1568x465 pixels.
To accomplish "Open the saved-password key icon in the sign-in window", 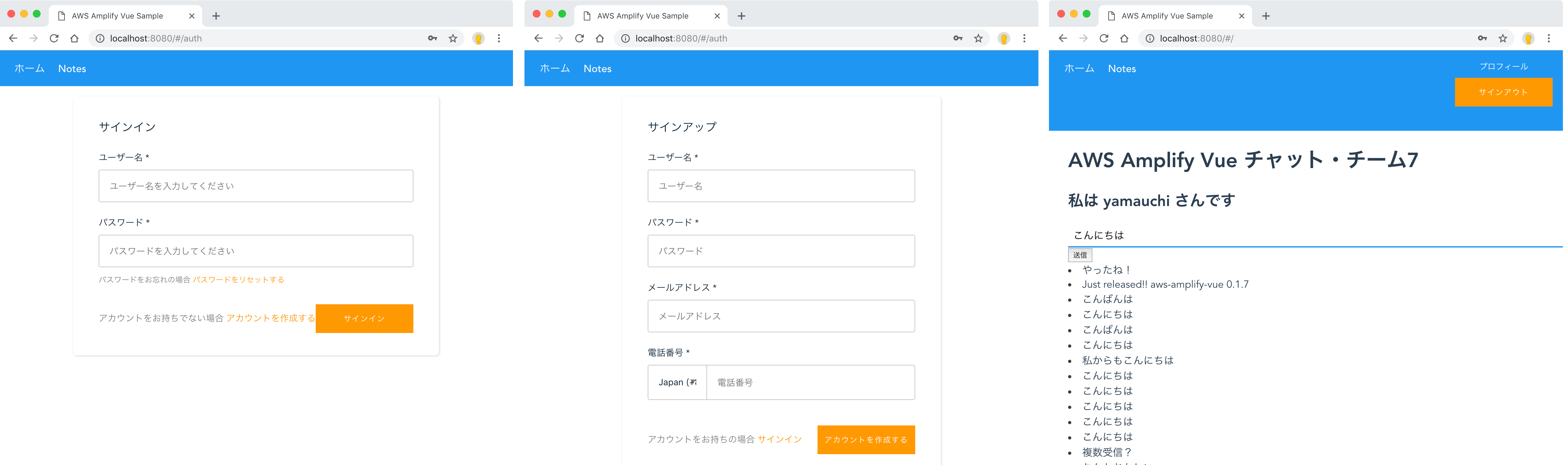I will pos(432,38).
